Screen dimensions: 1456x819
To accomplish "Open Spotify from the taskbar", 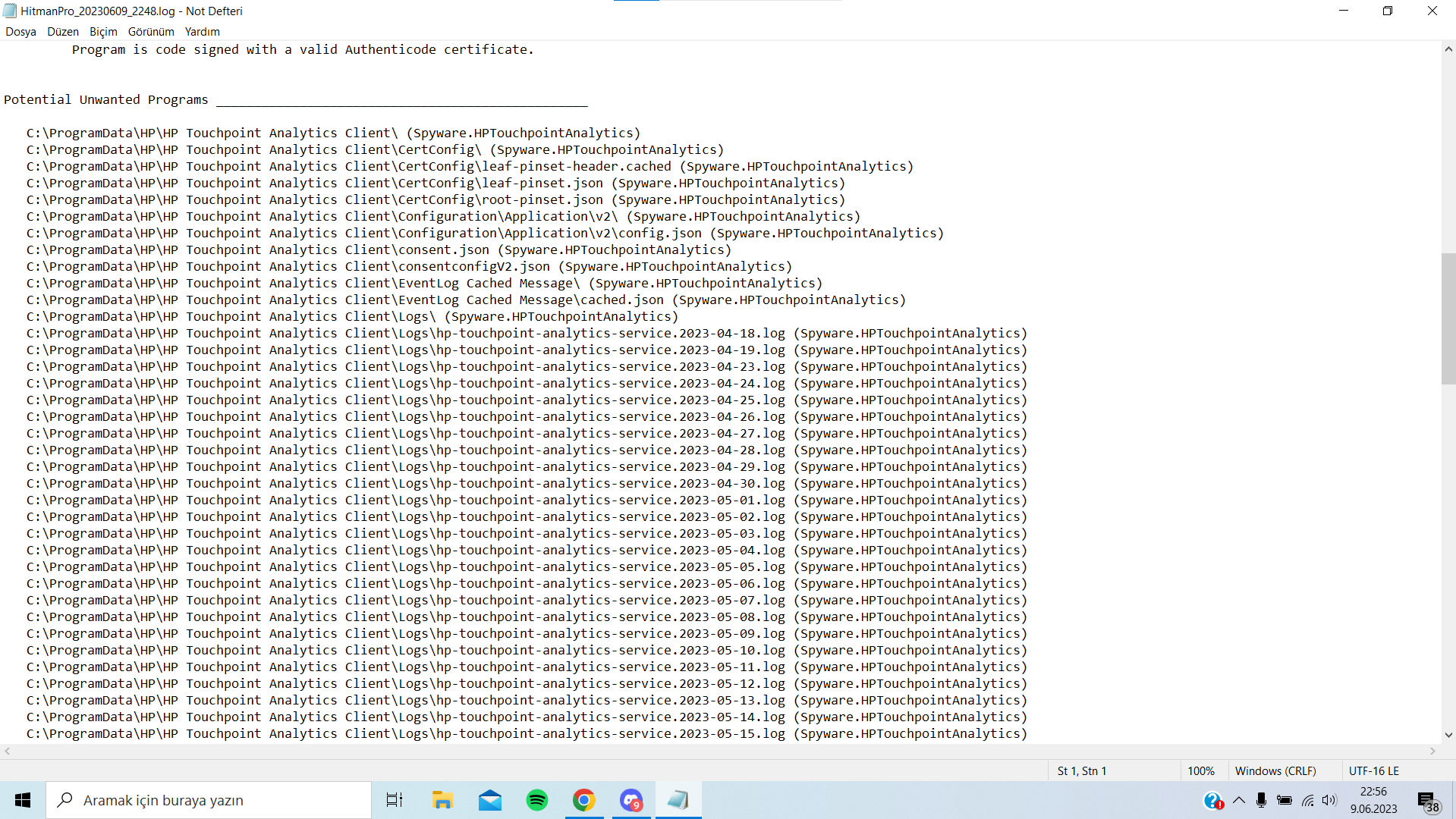I will 537,800.
